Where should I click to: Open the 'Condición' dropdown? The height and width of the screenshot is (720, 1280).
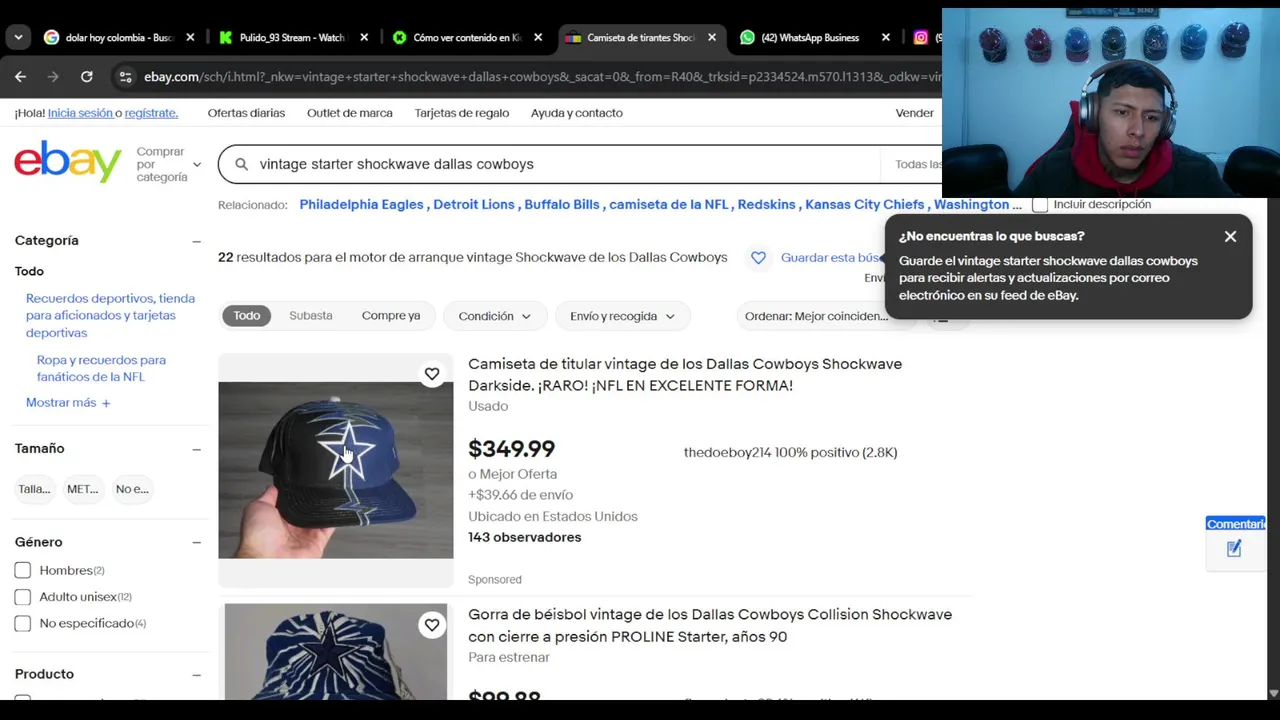(495, 316)
